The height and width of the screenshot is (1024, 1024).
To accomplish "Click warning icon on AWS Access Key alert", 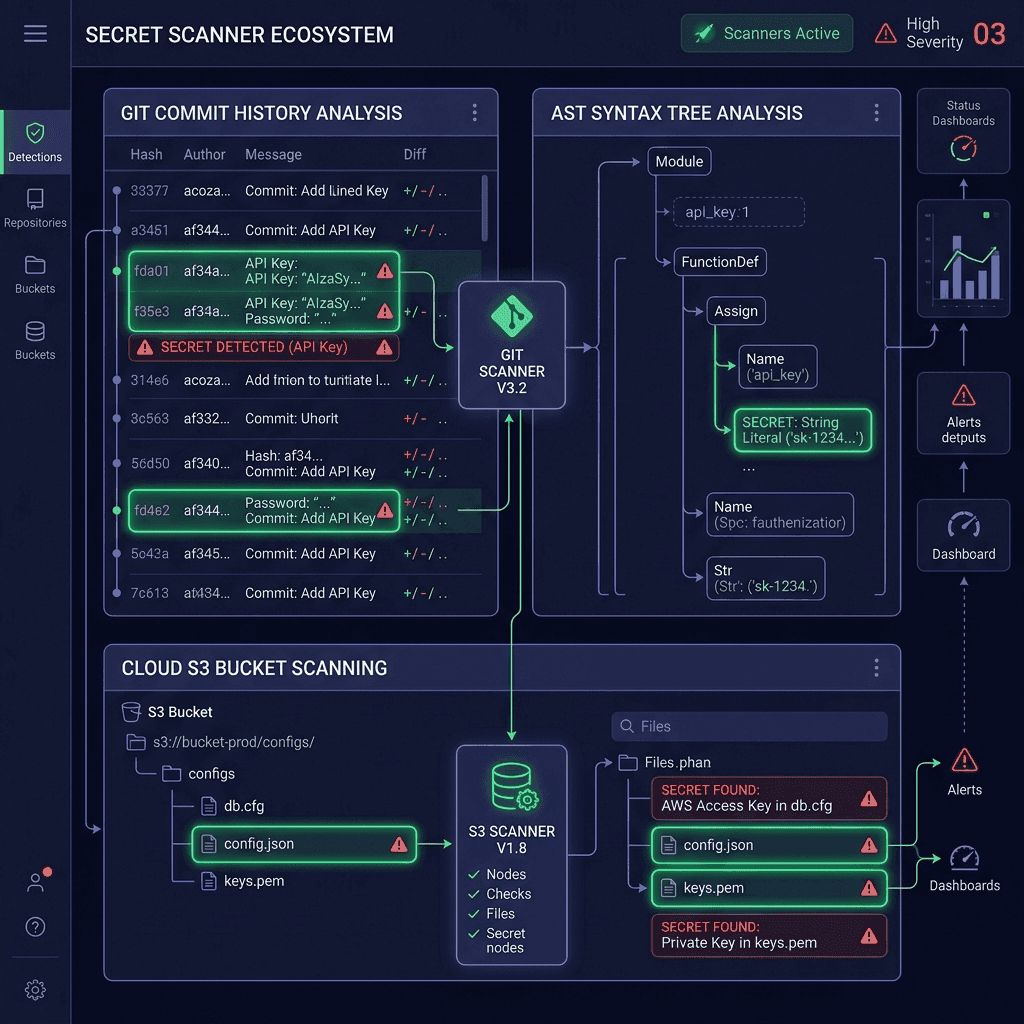I will coord(869,799).
